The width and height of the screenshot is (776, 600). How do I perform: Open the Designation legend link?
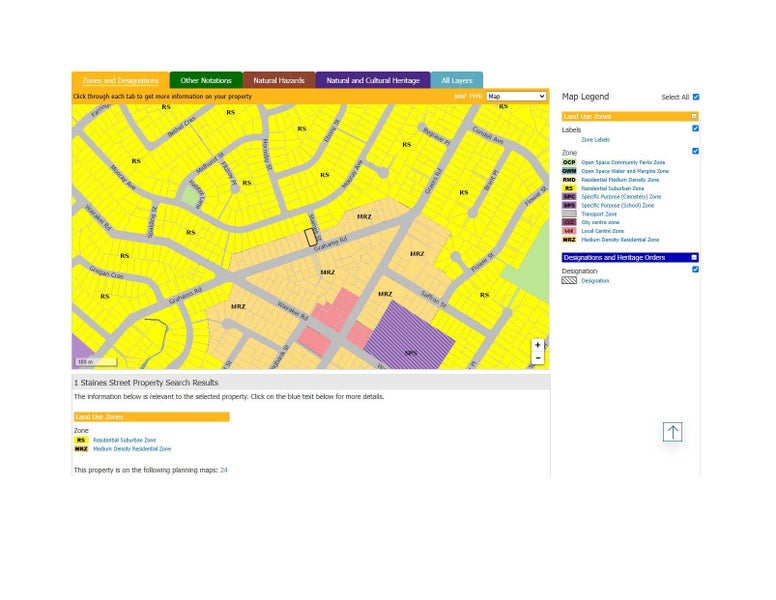595,280
